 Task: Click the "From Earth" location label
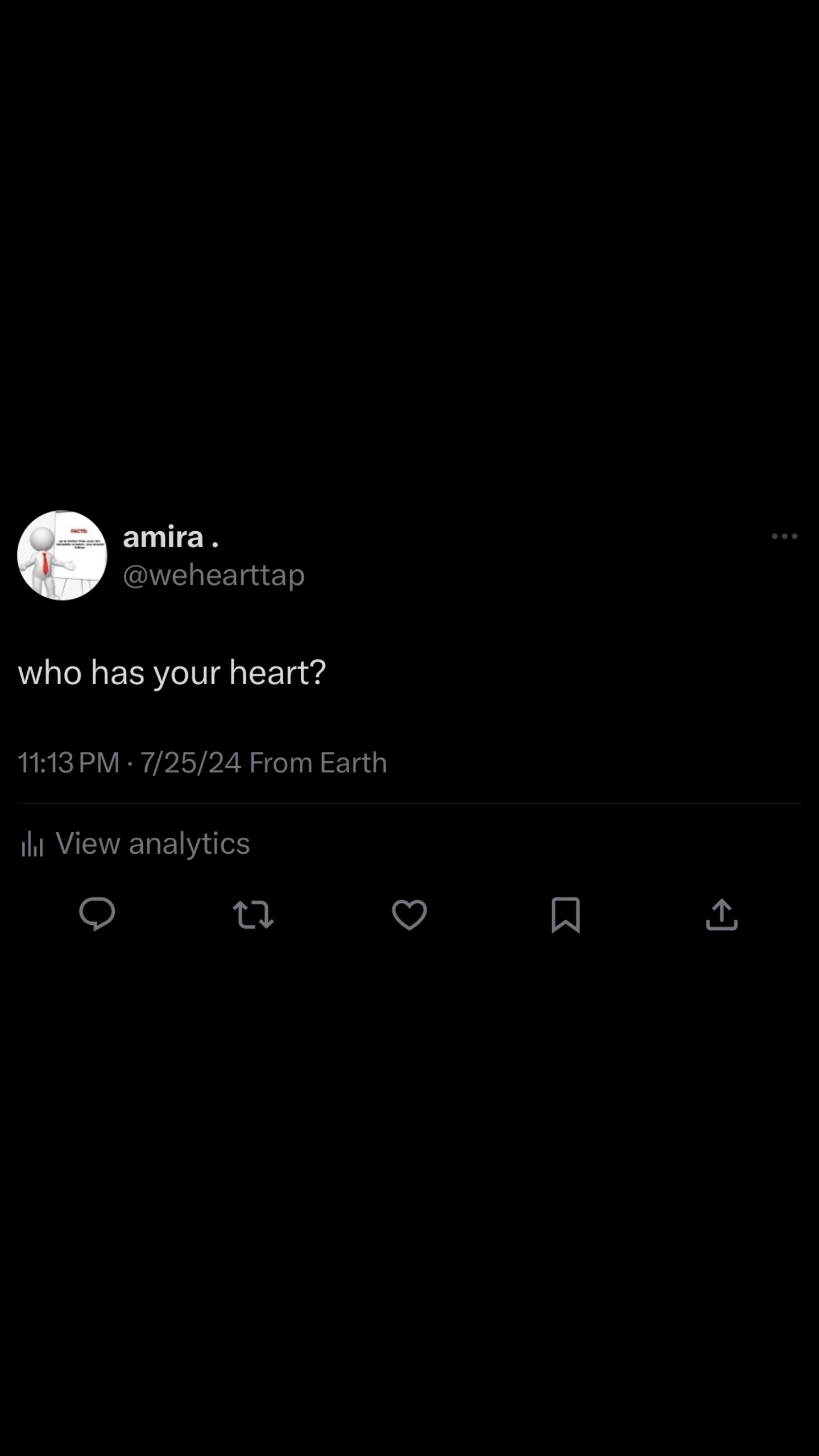pos(318,763)
